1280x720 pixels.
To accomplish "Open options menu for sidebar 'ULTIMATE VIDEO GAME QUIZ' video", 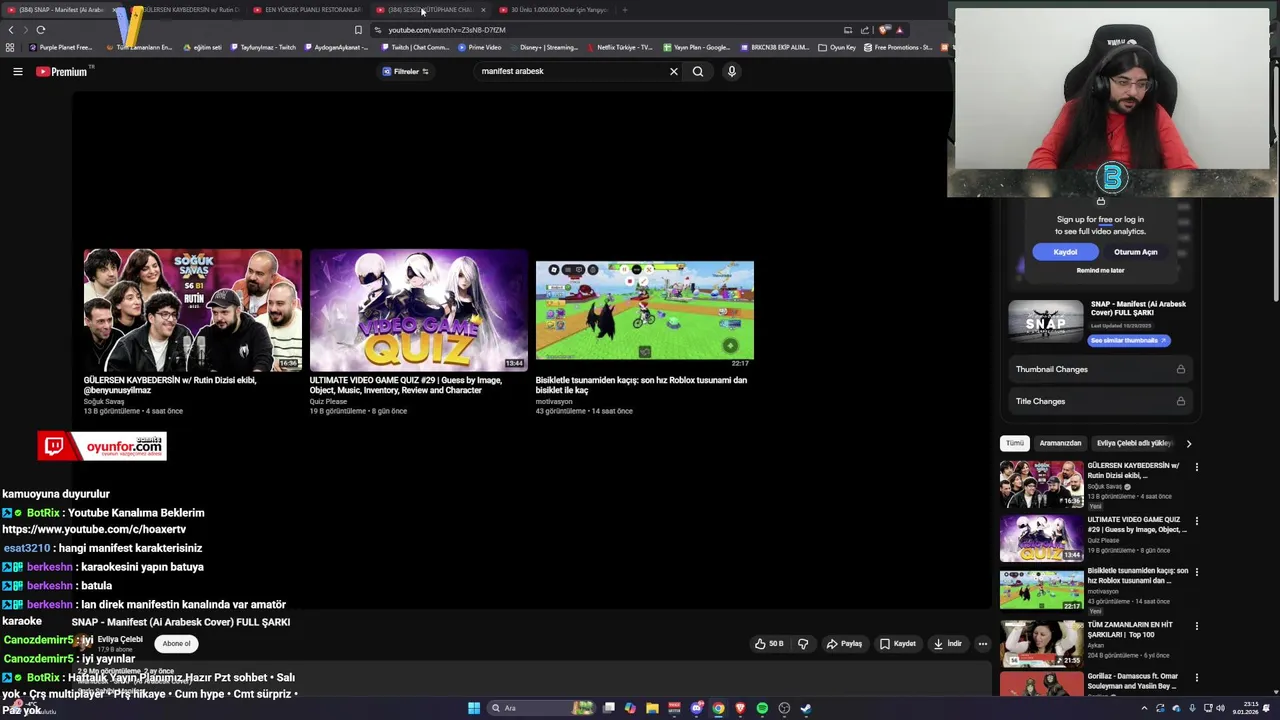I will [x=1196, y=521].
